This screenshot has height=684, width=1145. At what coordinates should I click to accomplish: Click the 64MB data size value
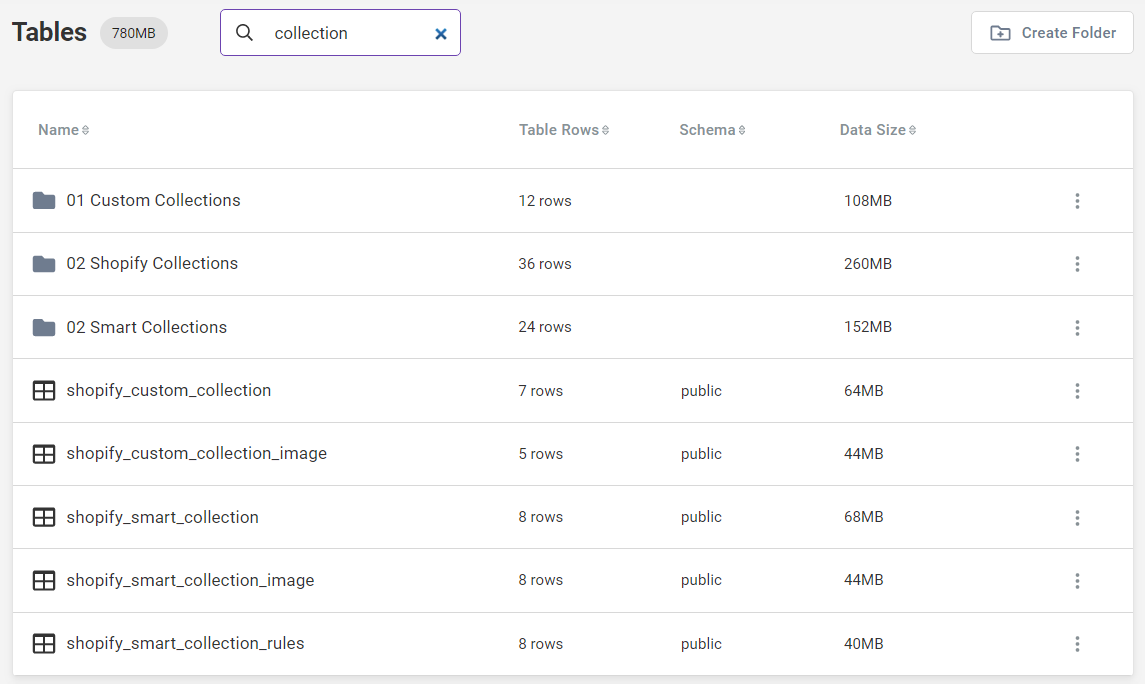pos(863,391)
